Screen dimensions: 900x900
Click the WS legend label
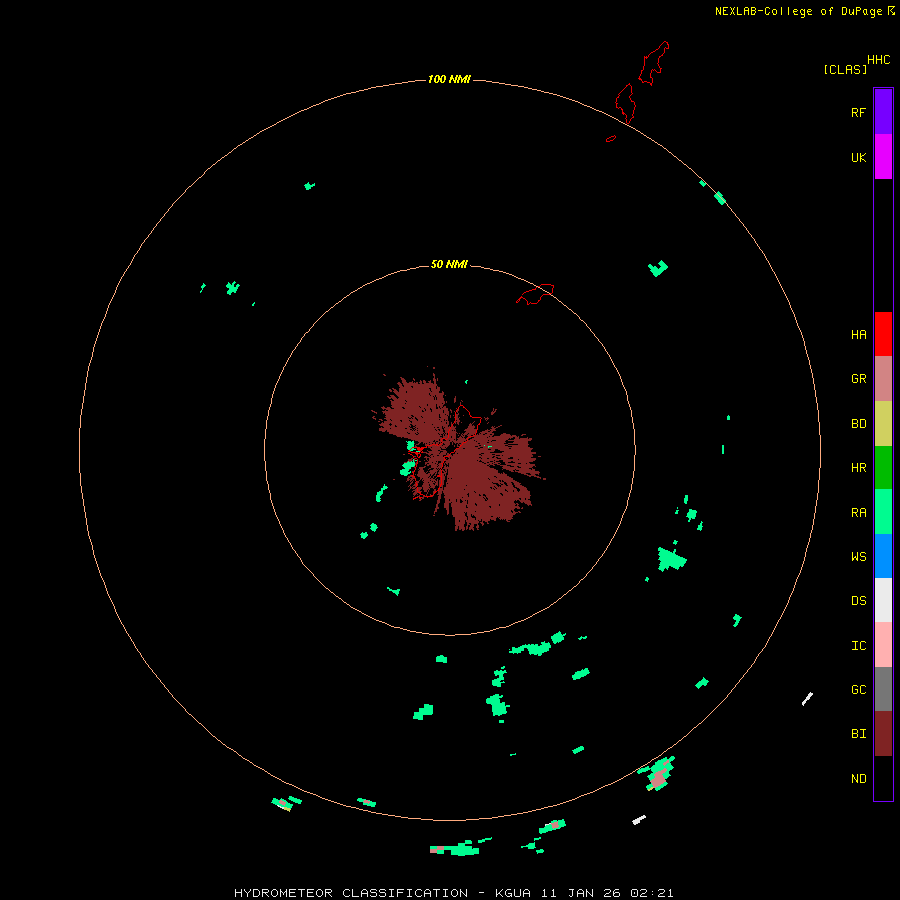coord(858,557)
